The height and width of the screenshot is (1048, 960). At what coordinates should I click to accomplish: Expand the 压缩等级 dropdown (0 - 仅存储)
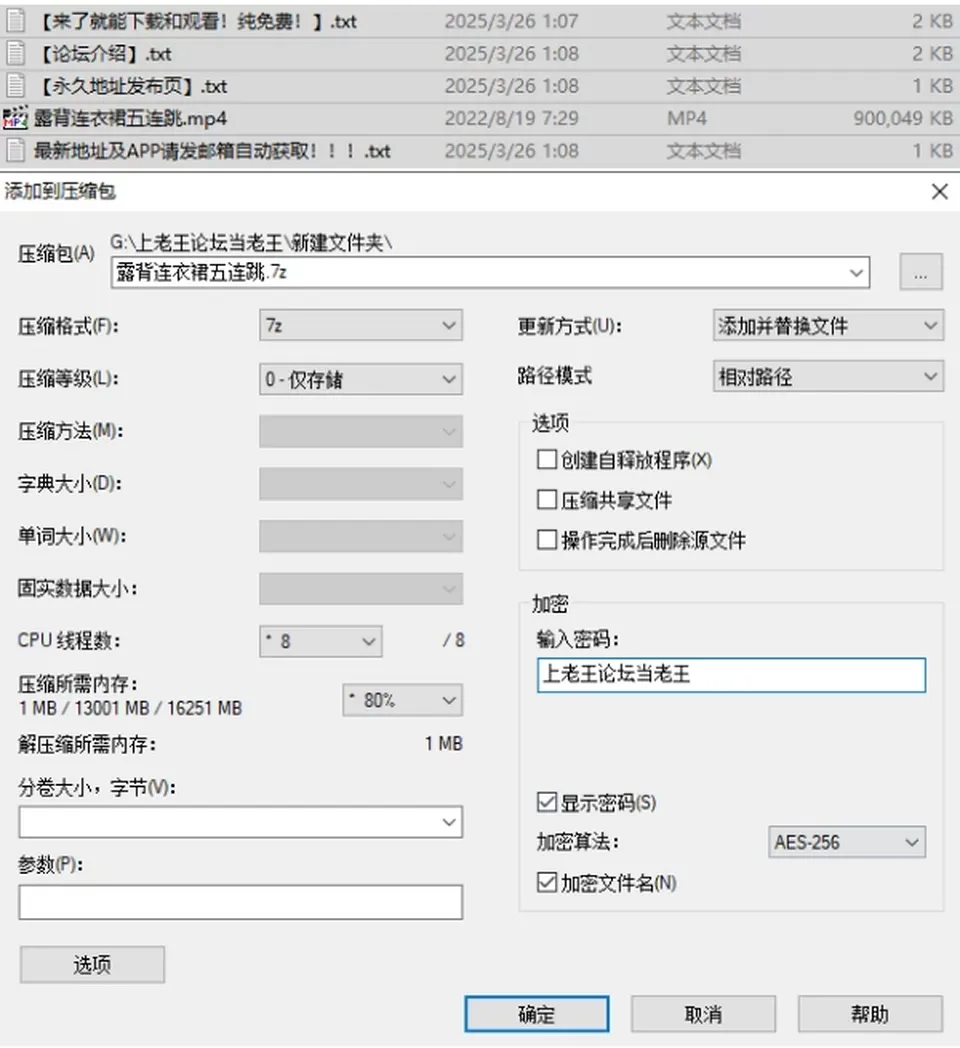(x=361, y=379)
